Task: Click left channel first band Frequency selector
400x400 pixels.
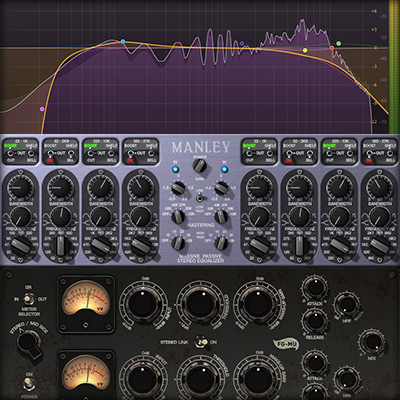Action: pos(20,246)
